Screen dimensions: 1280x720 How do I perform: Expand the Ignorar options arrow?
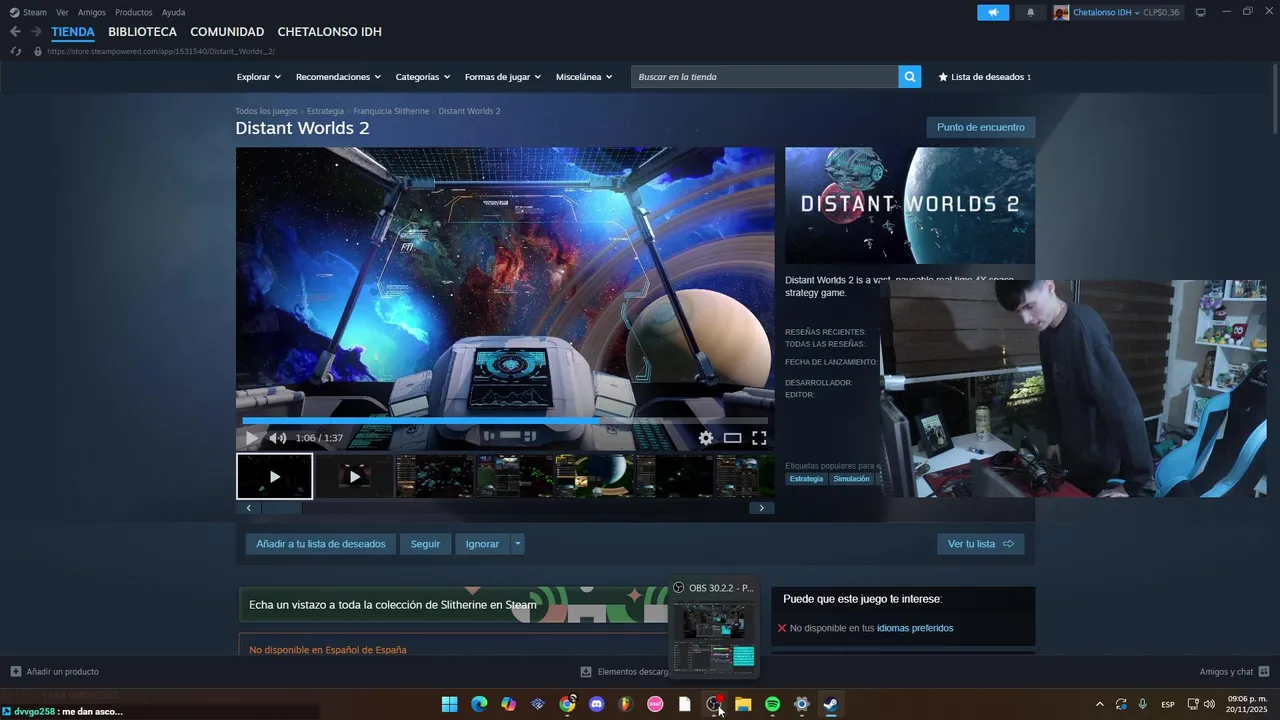point(517,544)
